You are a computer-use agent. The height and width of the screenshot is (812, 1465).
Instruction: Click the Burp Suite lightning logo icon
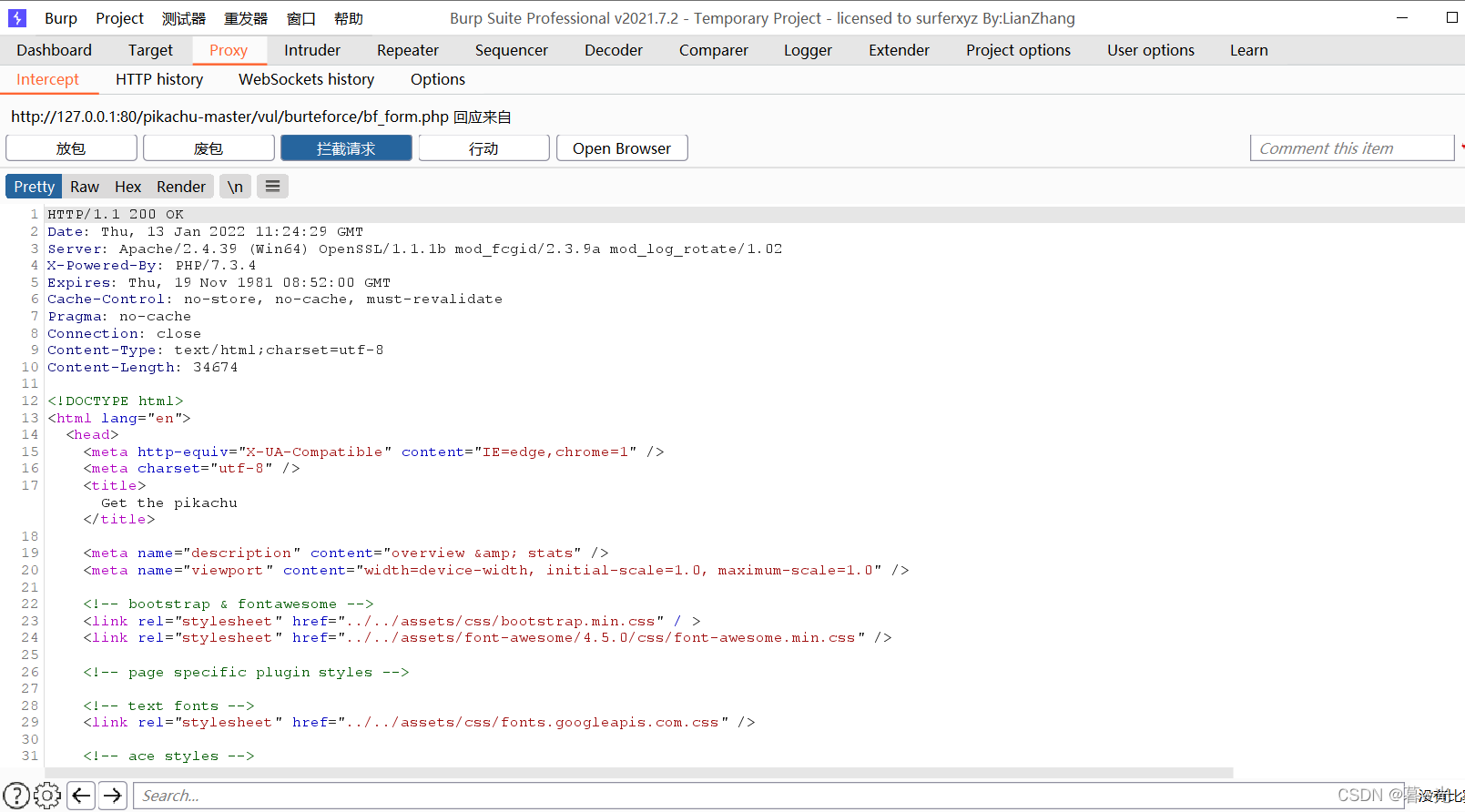pos(17,18)
